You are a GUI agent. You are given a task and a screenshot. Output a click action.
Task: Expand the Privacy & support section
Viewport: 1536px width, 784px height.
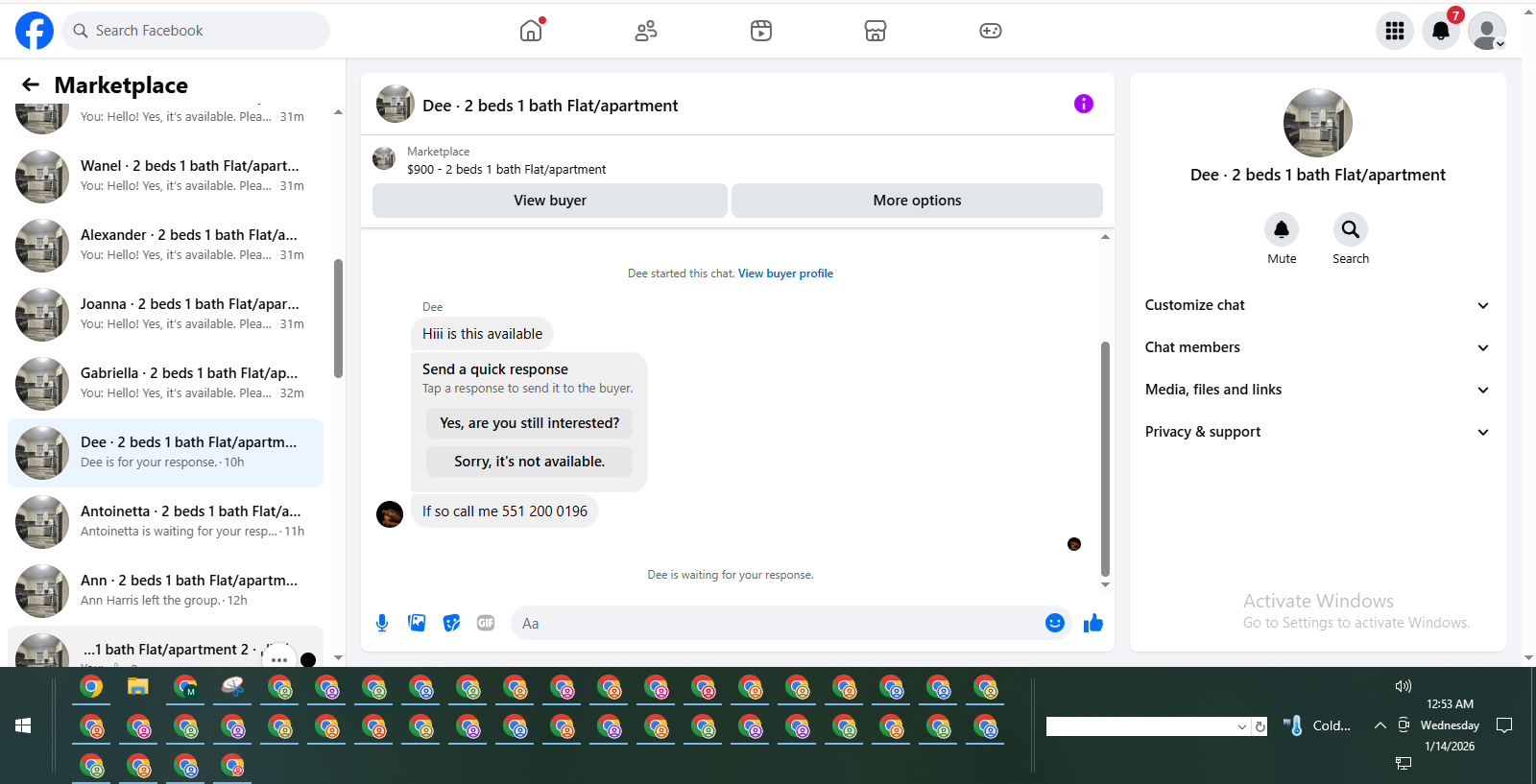1317,432
